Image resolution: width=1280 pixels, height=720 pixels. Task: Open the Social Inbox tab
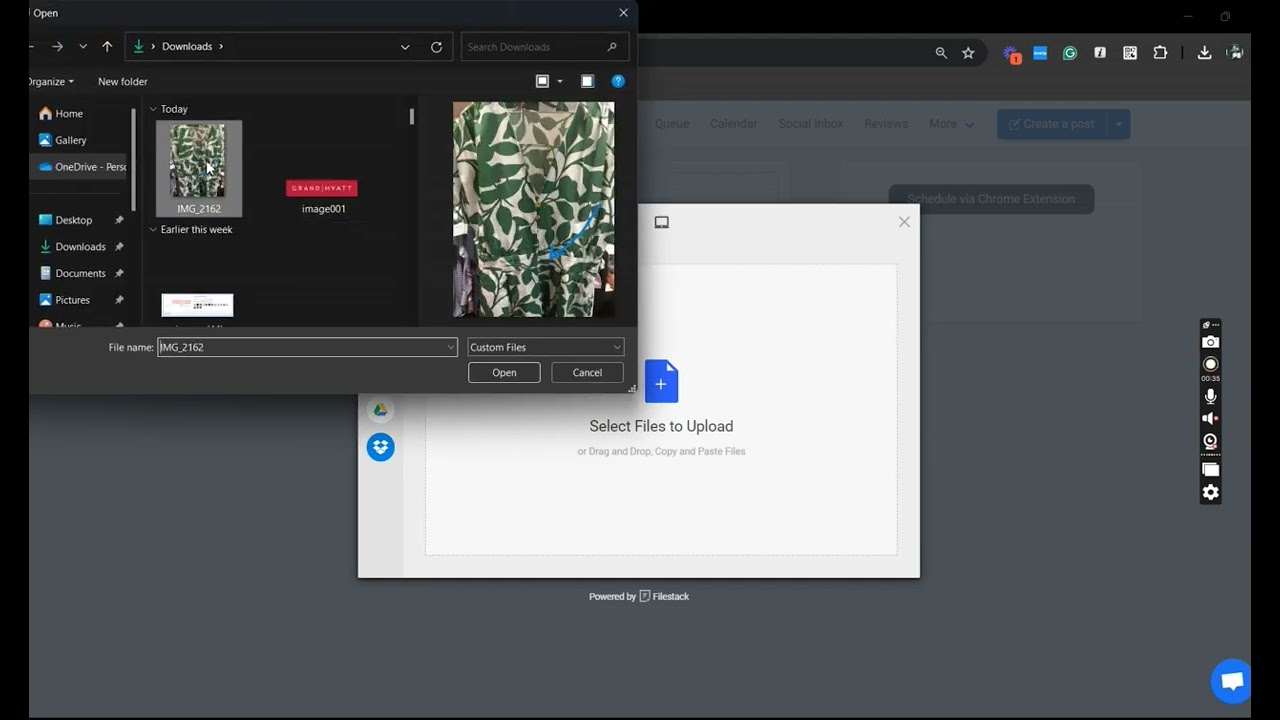tap(811, 124)
